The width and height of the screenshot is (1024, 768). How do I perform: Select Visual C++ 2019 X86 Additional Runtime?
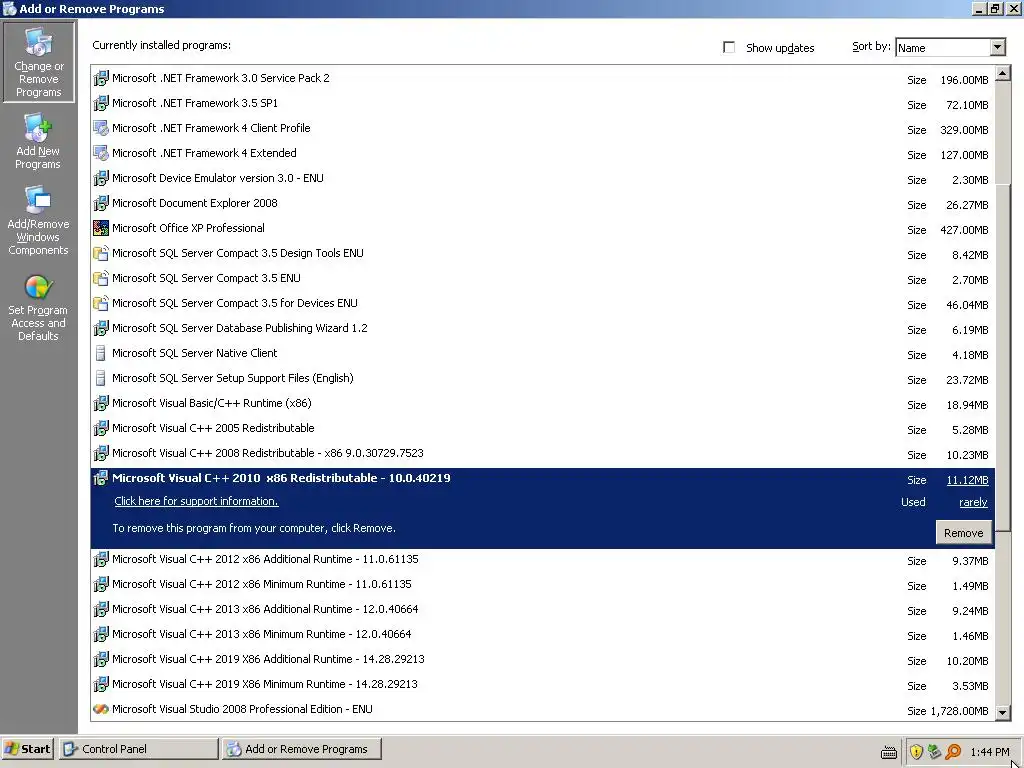pyautogui.click(x=268, y=660)
